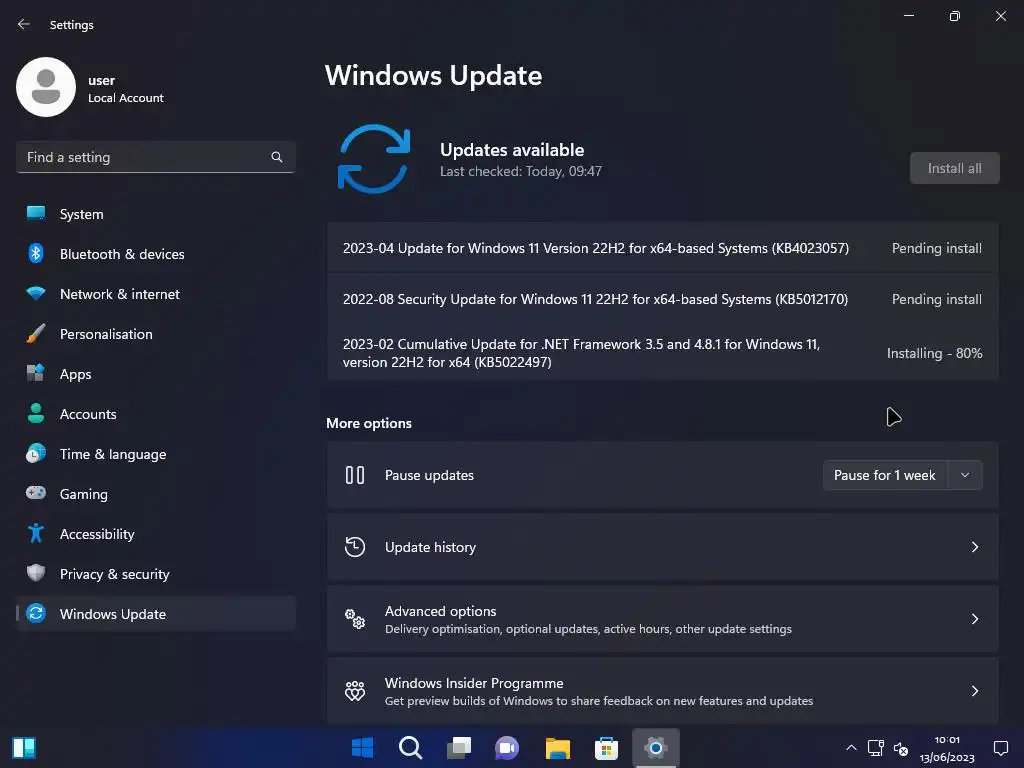Click the KB5012170 security update entry
The image size is (1024, 768).
click(x=663, y=298)
